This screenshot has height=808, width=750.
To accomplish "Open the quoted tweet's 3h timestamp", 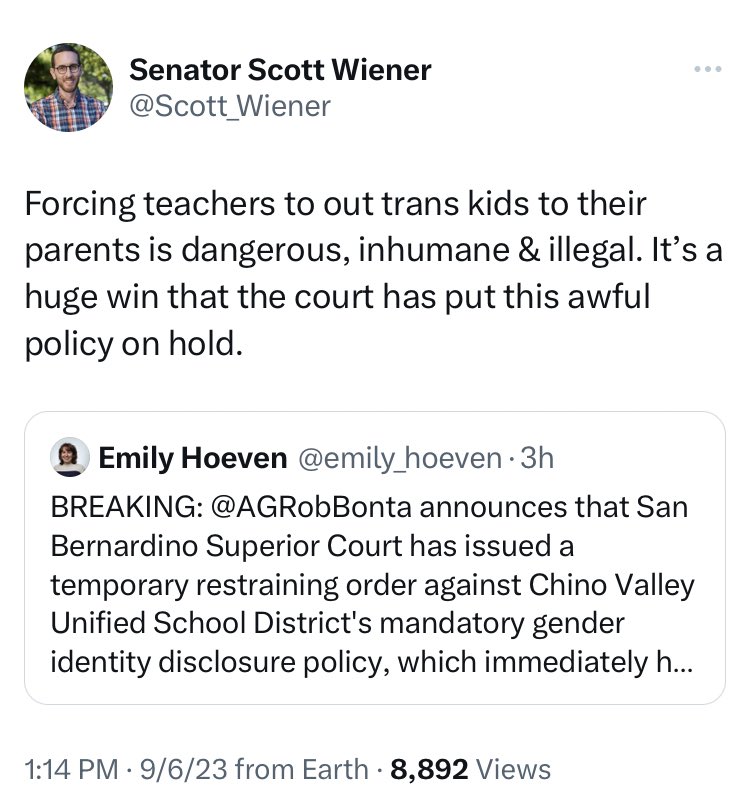I will (x=538, y=458).
